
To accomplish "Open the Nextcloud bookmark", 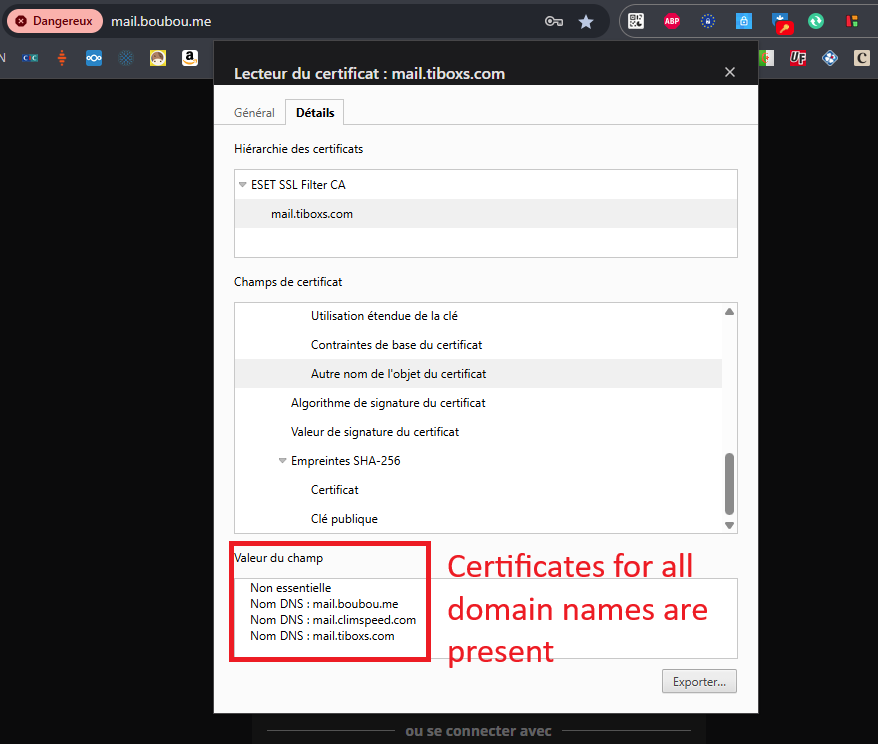I will (x=94, y=58).
